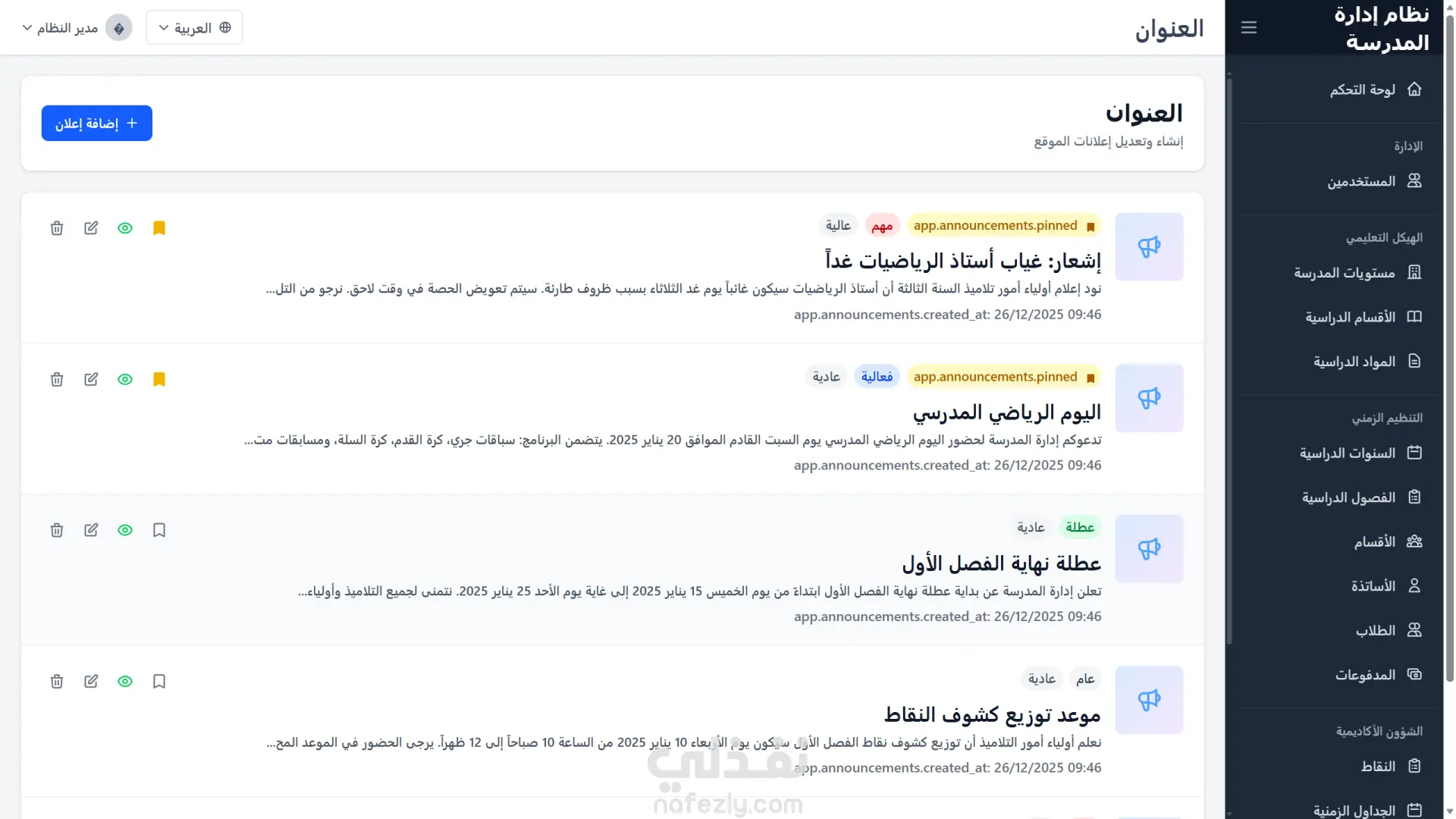Click the trash icon for عطلة نهاية الفصل
This screenshot has height=819, width=1456.
pos(57,530)
